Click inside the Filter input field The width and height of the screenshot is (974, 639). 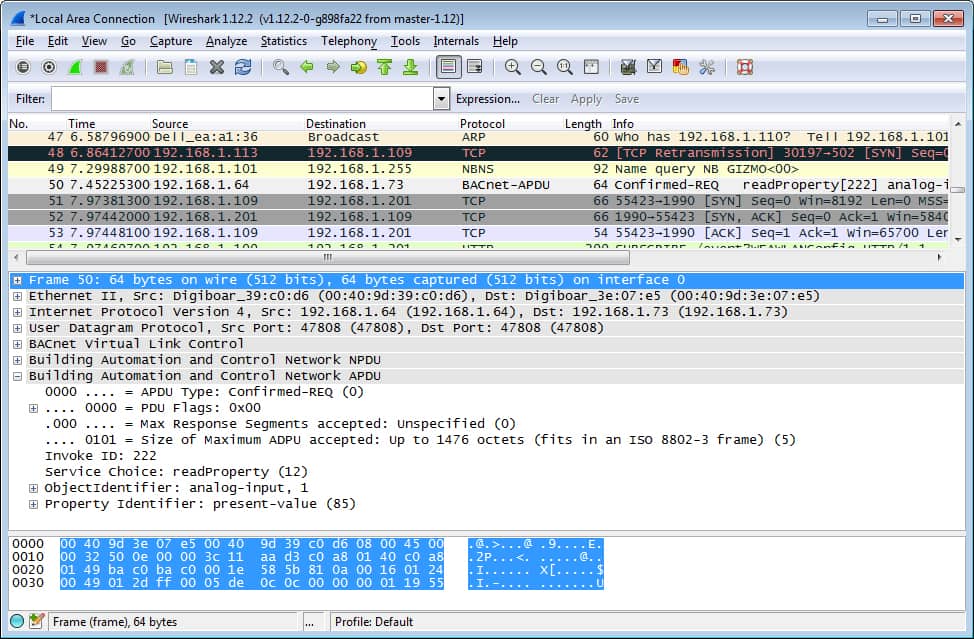tap(240, 98)
